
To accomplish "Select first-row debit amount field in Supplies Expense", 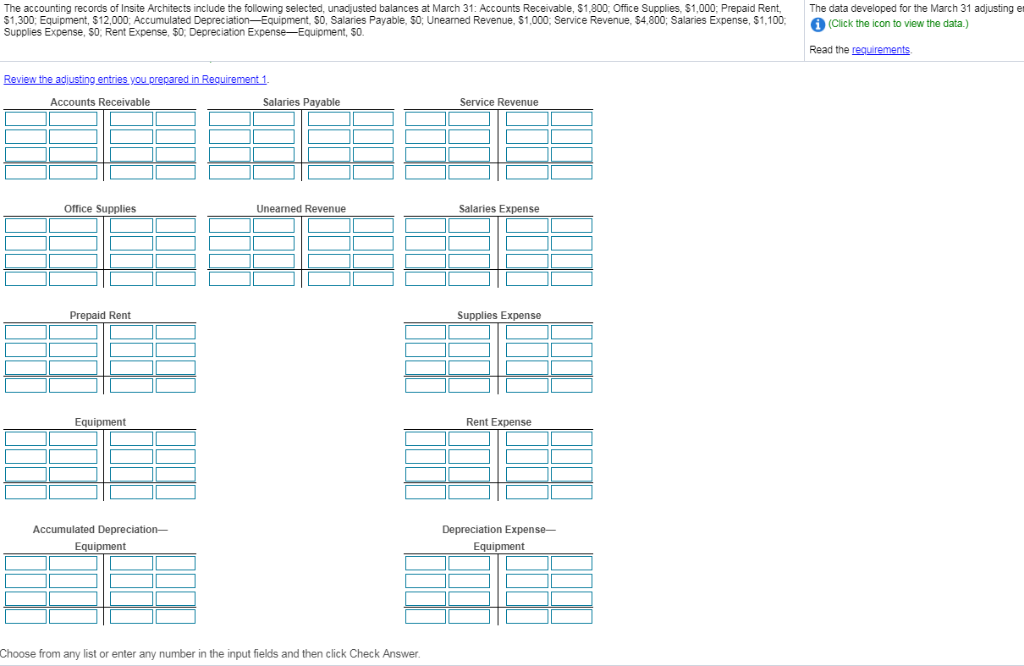I will 469,332.
